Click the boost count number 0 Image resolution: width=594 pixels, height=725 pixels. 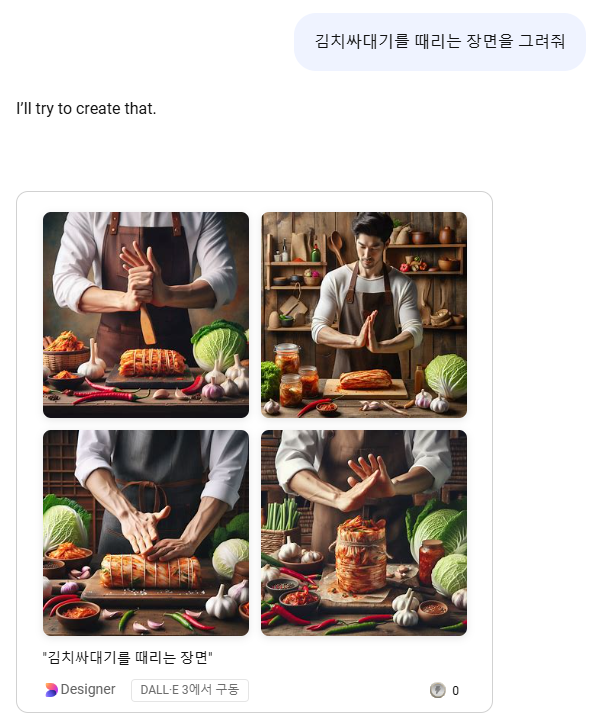455,690
